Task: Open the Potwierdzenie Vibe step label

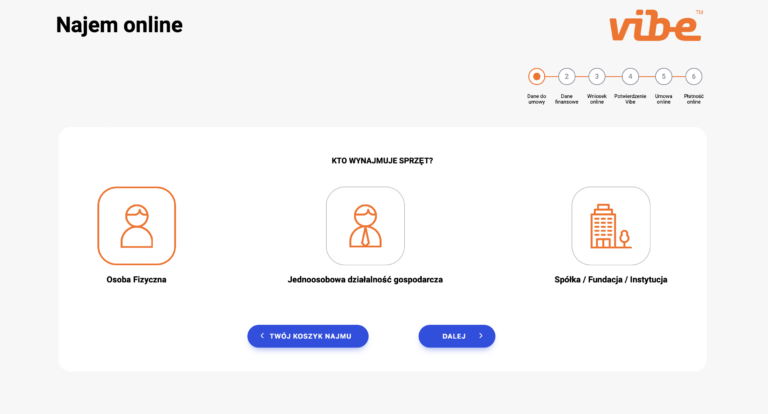Action: point(630,99)
